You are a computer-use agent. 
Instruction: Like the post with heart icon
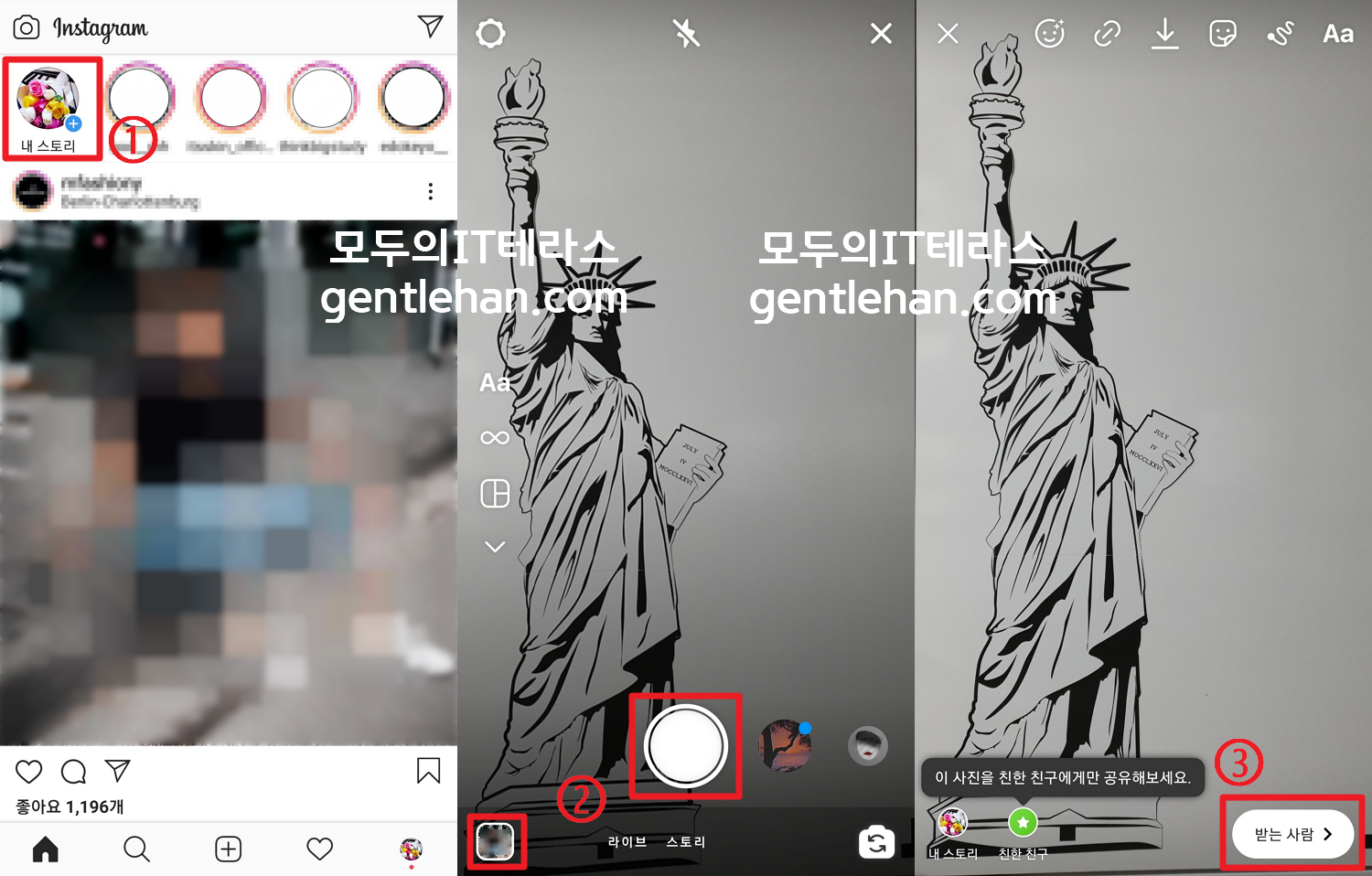pyautogui.click(x=29, y=772)
